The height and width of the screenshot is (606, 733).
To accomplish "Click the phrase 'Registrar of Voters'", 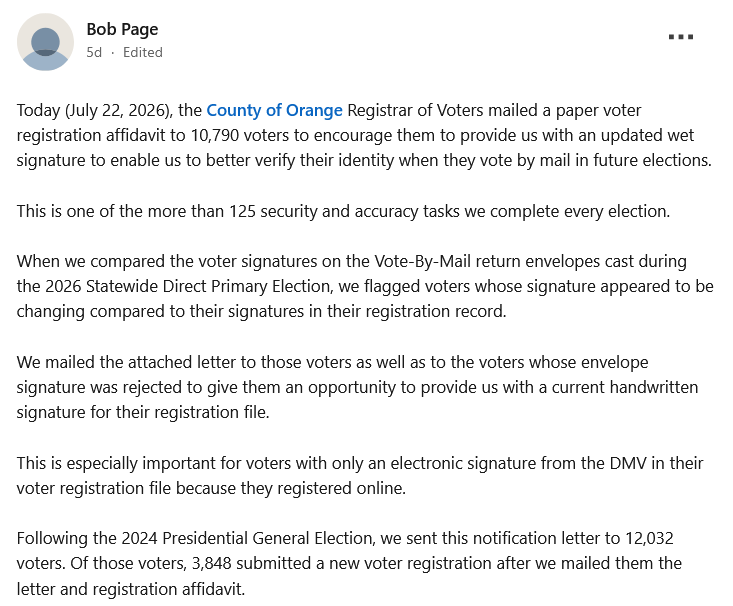I will coord(417,110).
